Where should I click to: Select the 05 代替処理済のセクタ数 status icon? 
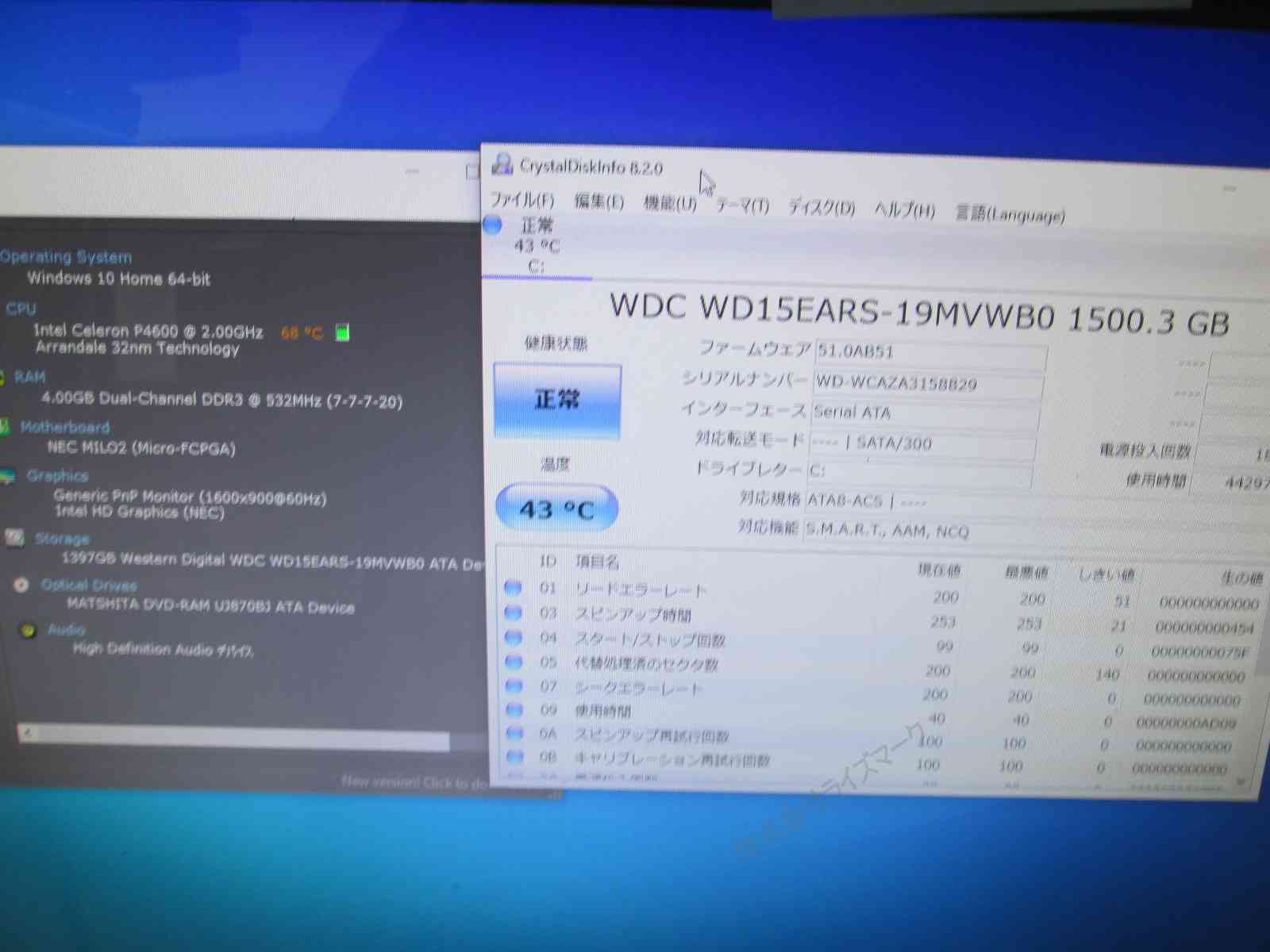pos(514,661)
